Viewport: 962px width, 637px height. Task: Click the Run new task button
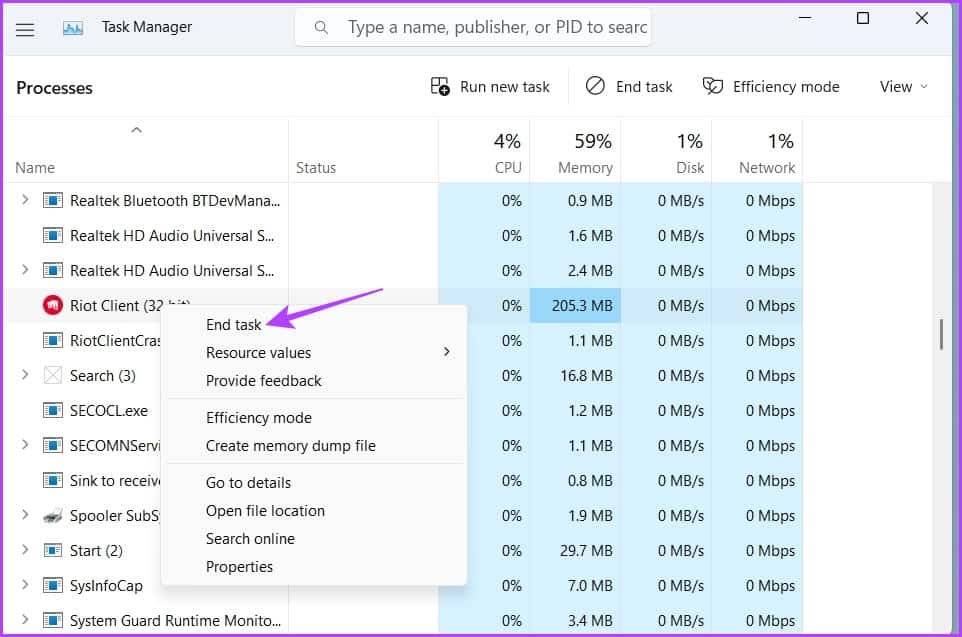coord(490,87)
